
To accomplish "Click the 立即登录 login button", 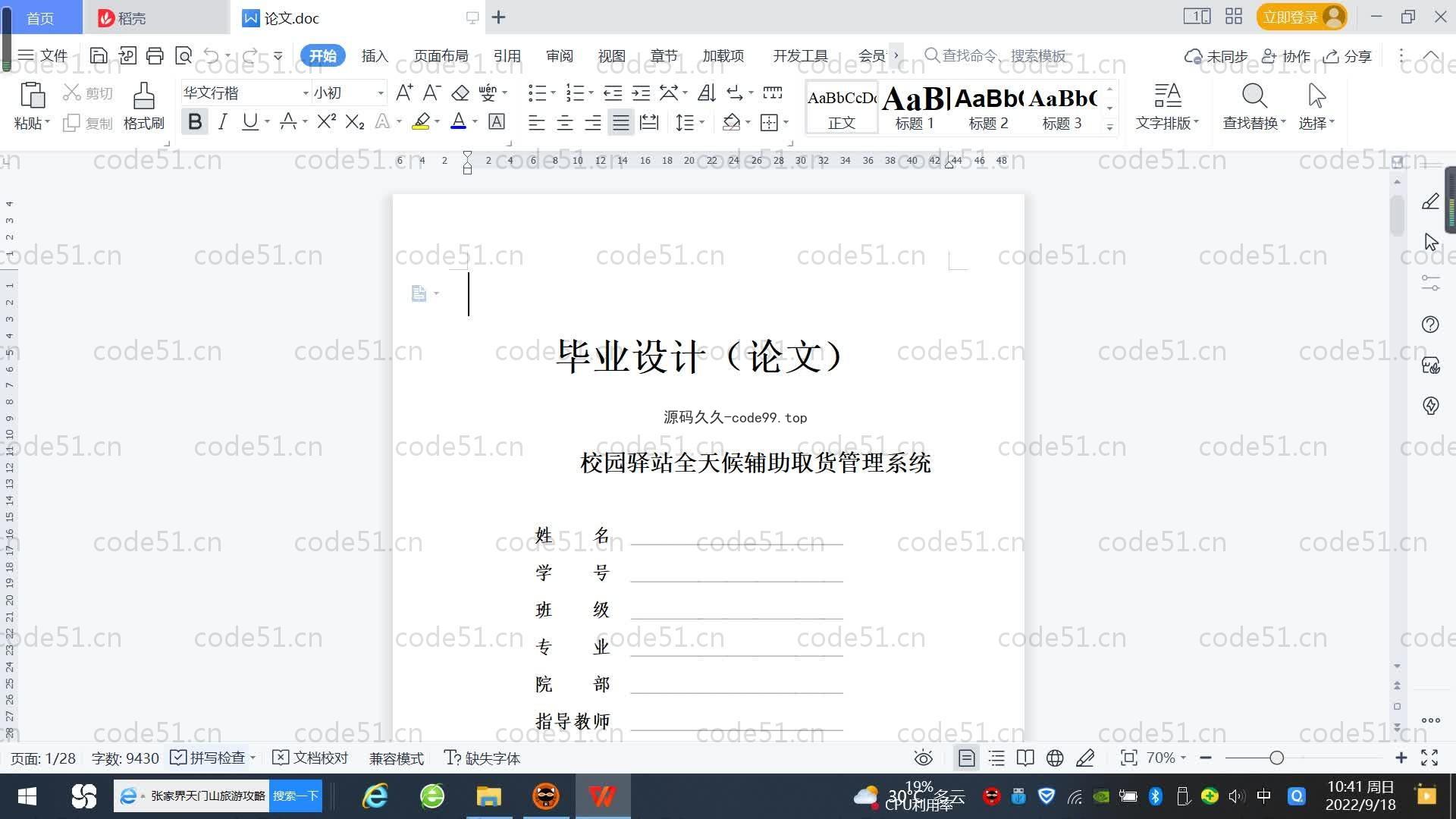I will (x=1301, y=17).
